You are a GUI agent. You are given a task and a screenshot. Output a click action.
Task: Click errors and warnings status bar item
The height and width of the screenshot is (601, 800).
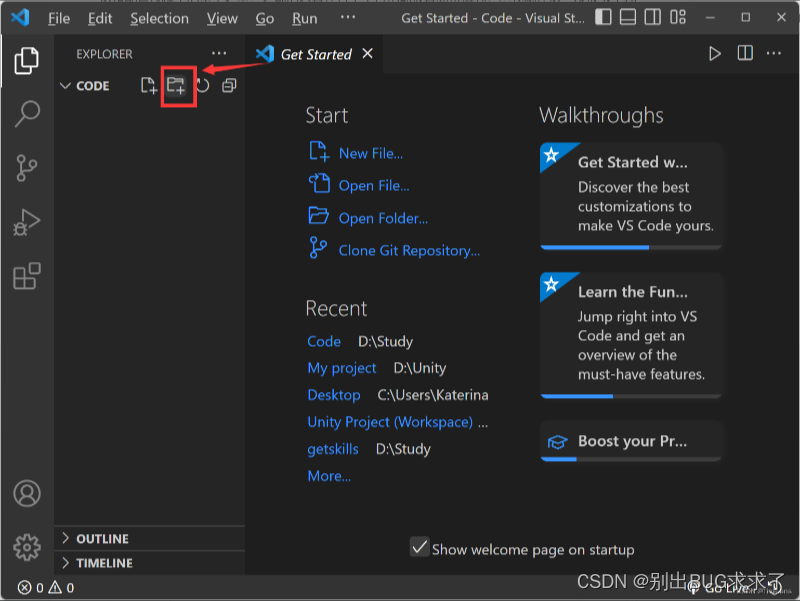pos(46,588)
